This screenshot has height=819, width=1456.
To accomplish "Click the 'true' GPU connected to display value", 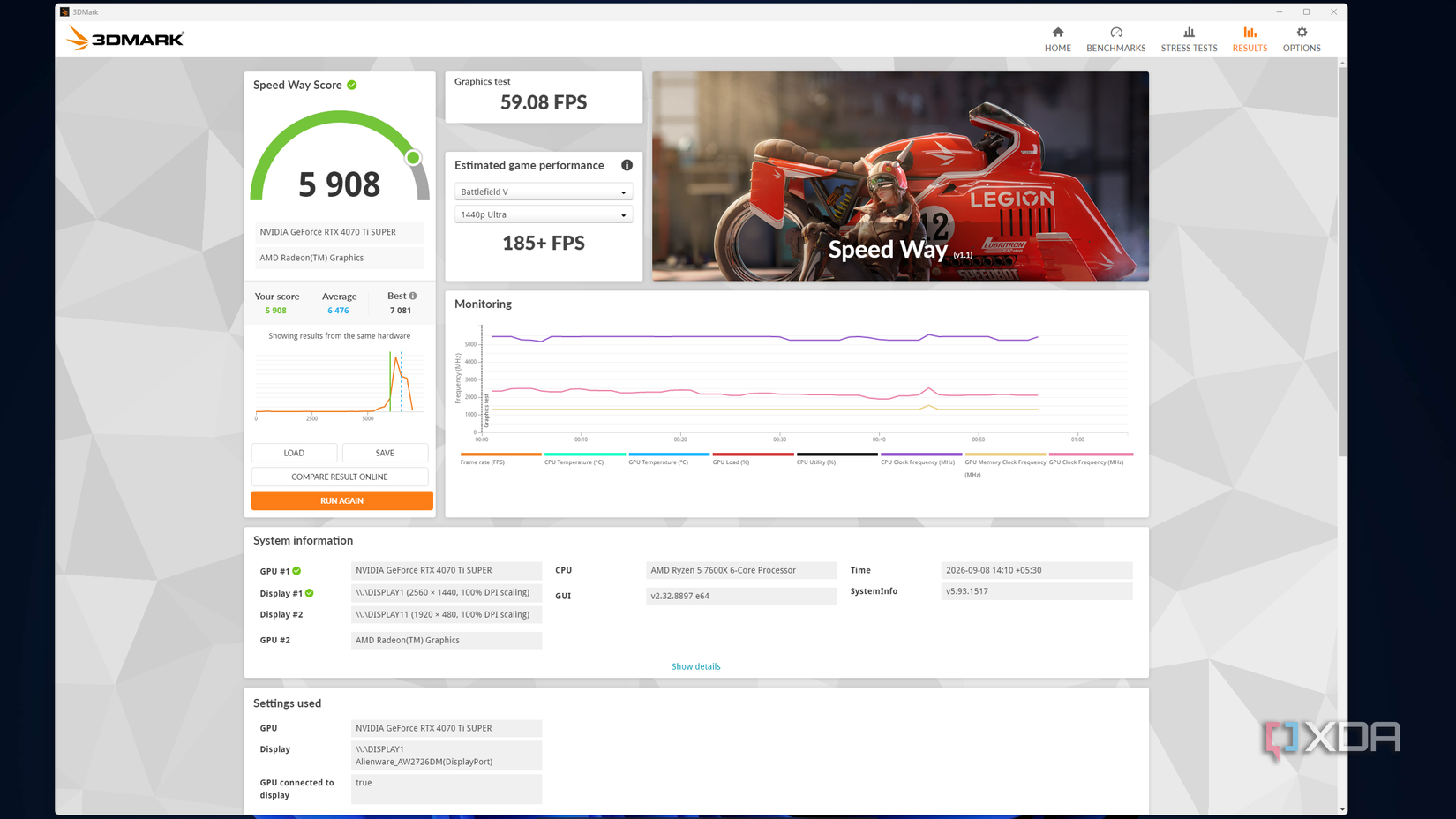I will 447,789.
